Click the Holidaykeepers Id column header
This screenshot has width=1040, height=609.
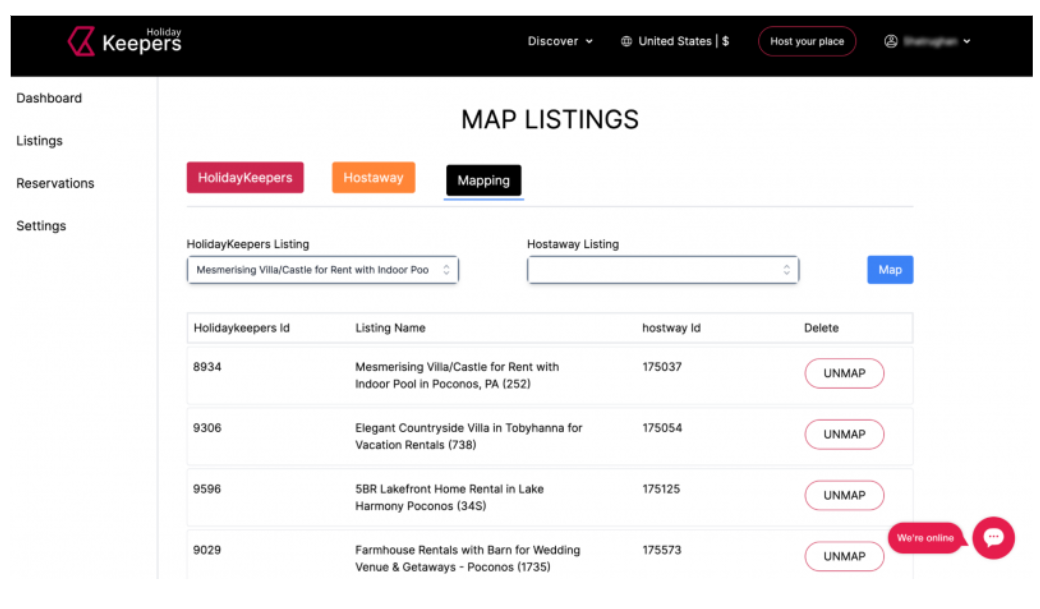241,328
